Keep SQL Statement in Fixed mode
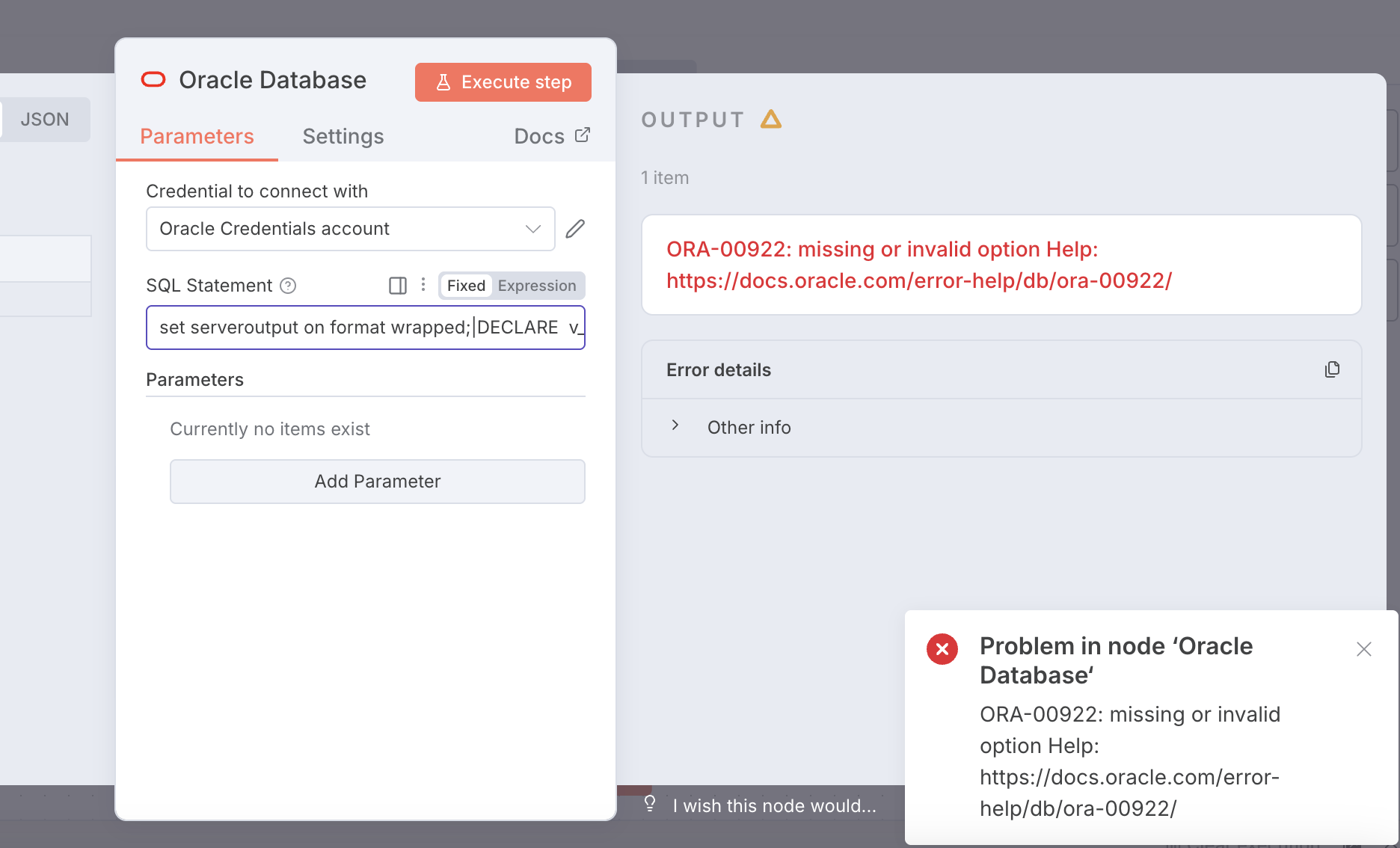The image size is (1400, 848). pos(465,285)
